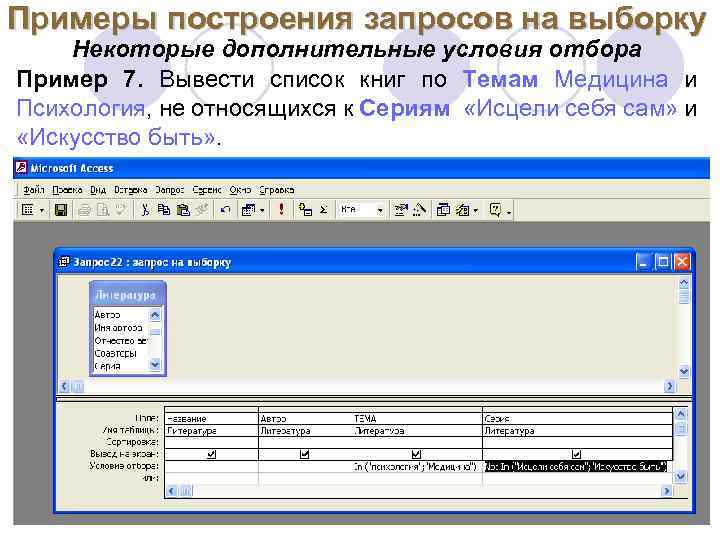Open the Сервис menu

(x=207, y=190)
